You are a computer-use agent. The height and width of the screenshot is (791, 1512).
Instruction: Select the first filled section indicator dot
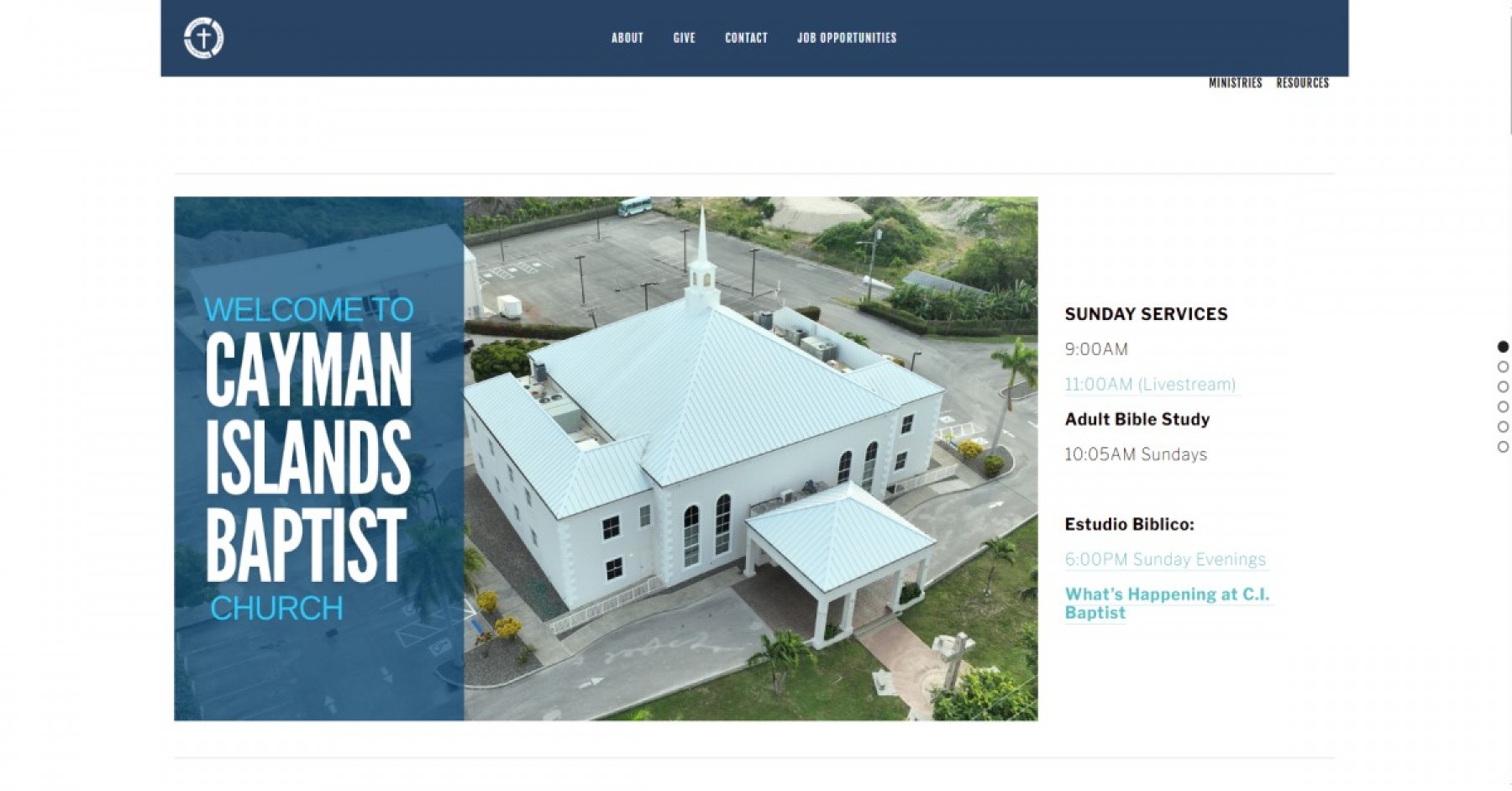[1503, 347]
